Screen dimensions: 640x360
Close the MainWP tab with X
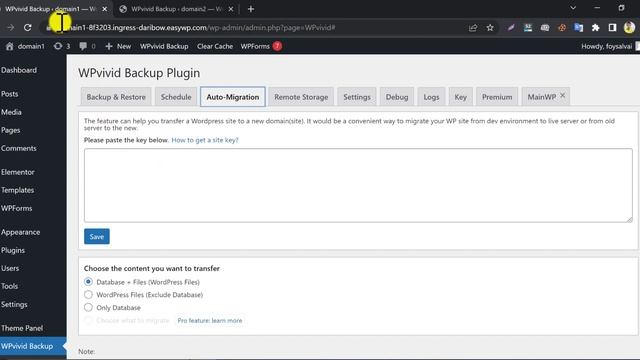tap(562, 95)
